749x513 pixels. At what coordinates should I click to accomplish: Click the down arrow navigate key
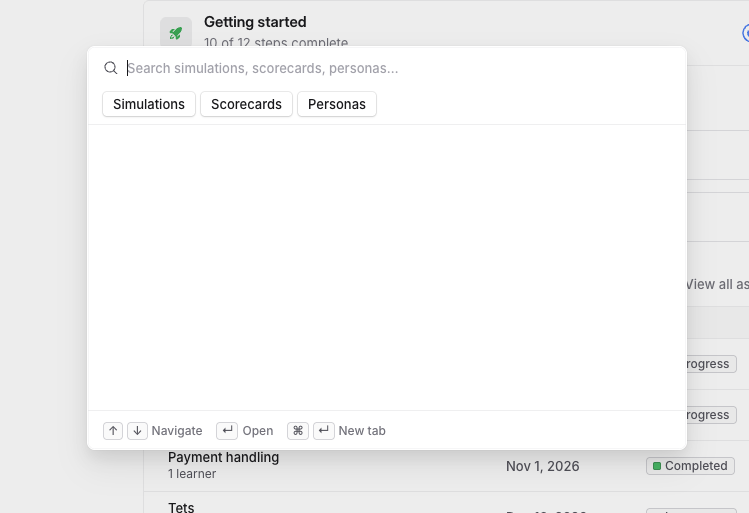point(137,431)
